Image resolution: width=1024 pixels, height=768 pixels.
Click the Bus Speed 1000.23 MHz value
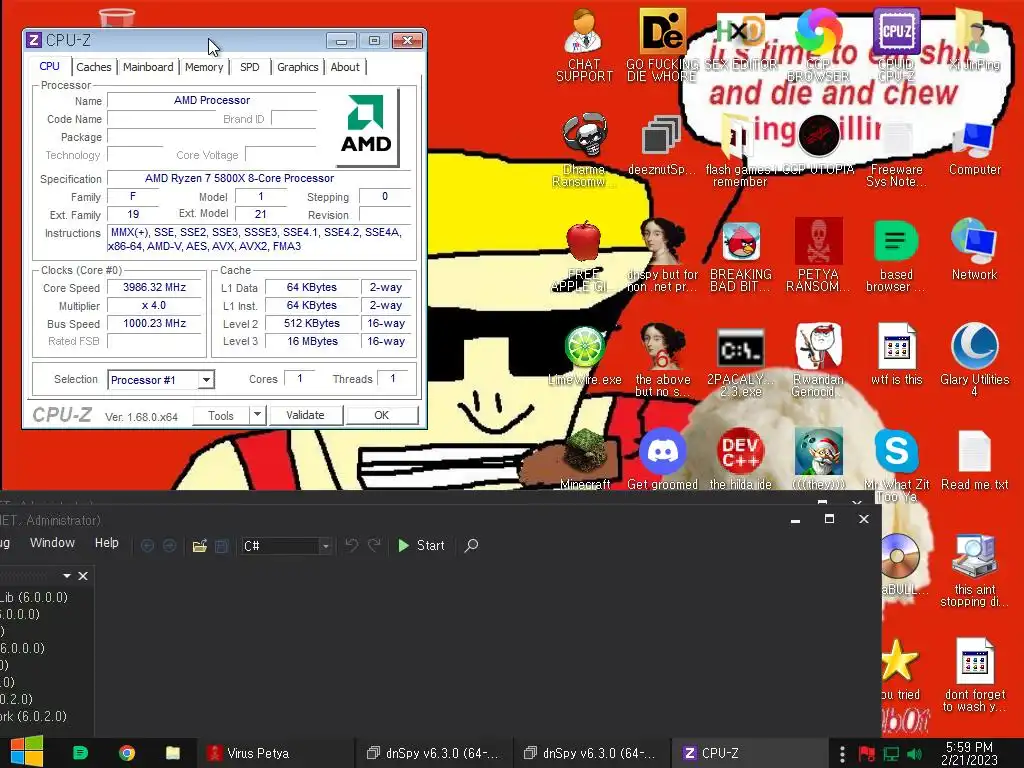155,323
